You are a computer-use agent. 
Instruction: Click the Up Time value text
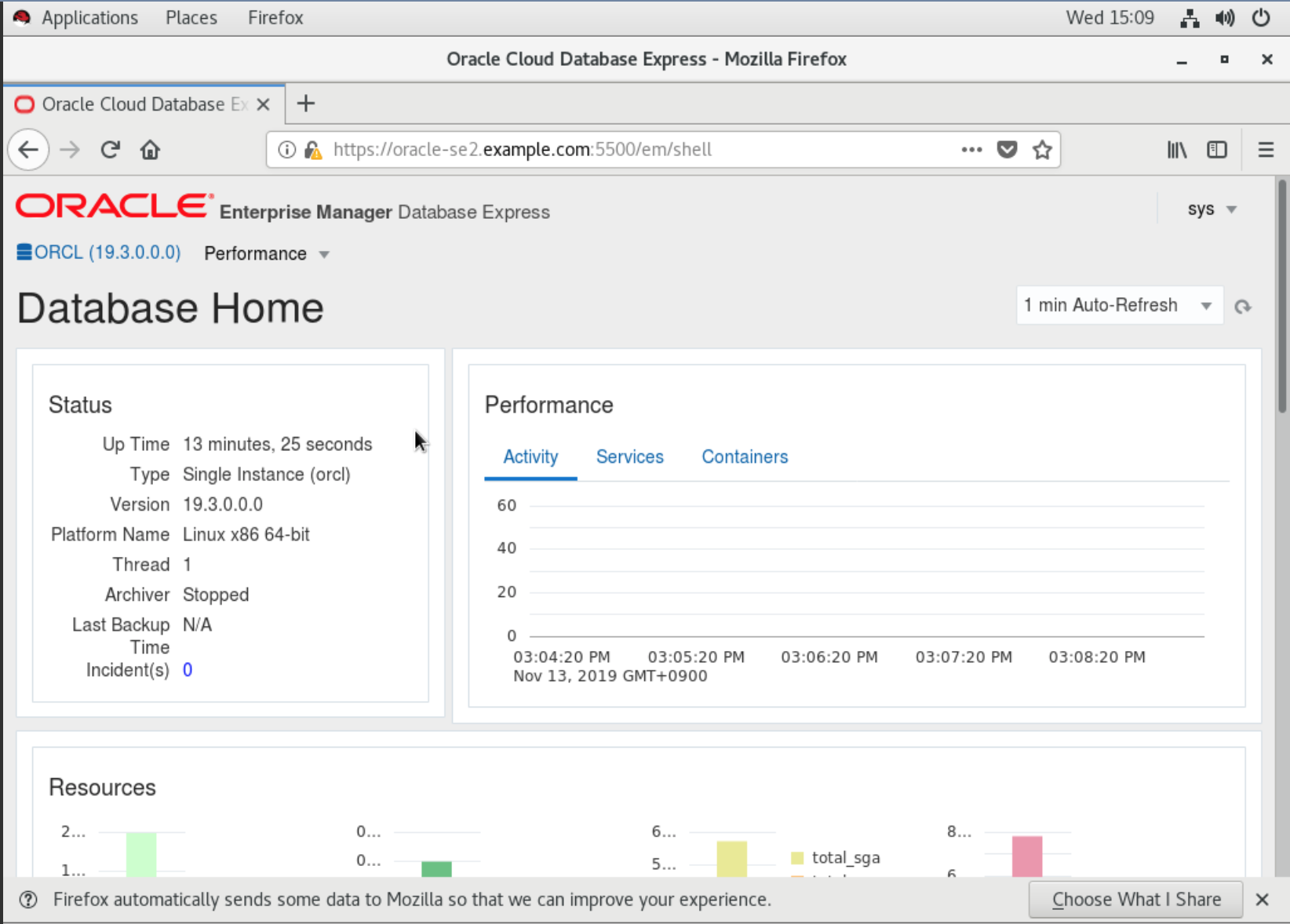(278, 444)
